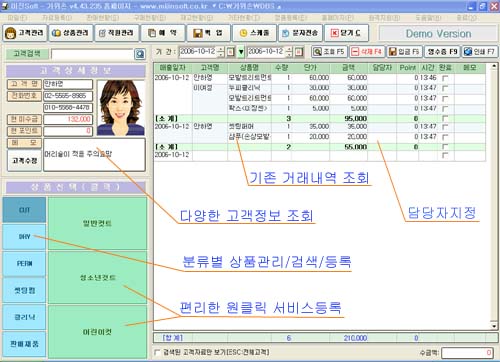Open the end date calendar picker
500x362 pixels.
tap(299, 52)
